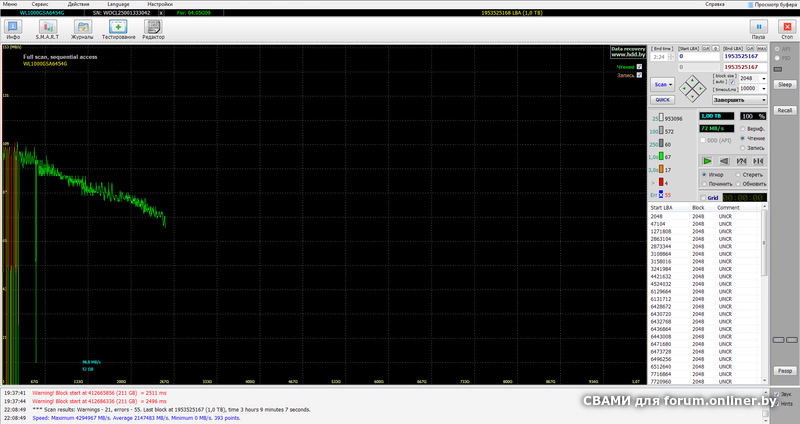Close the drive passport x button
The width and height of the screenshot is (800, 424).
point(161,13)
